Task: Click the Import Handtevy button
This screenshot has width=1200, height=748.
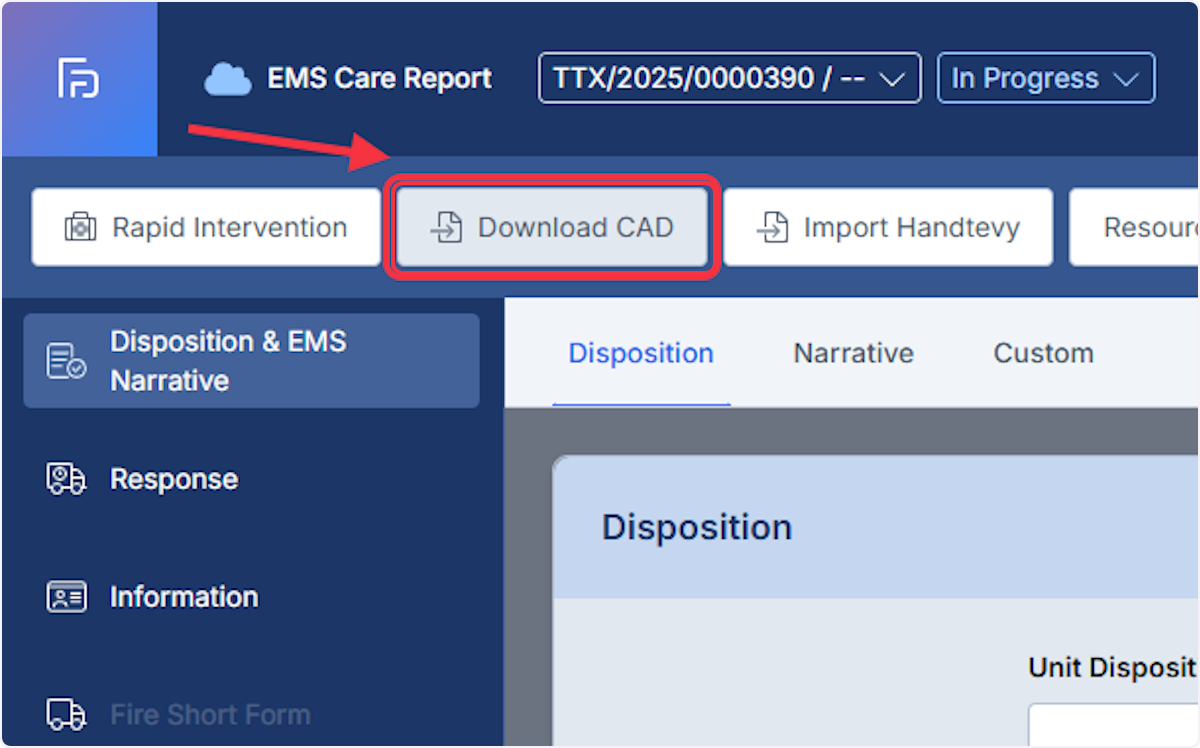Action: pyautogui.click(x=888, y=227)
